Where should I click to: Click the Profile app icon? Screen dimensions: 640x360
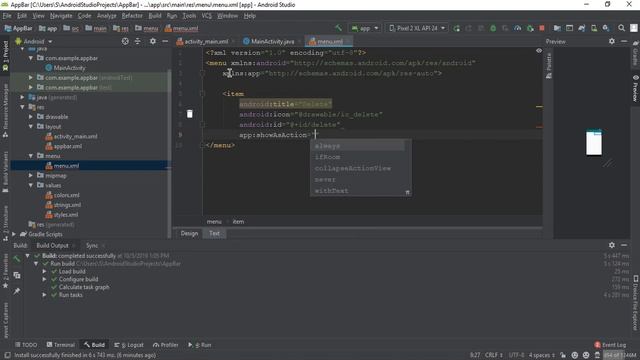click(518, 28)
